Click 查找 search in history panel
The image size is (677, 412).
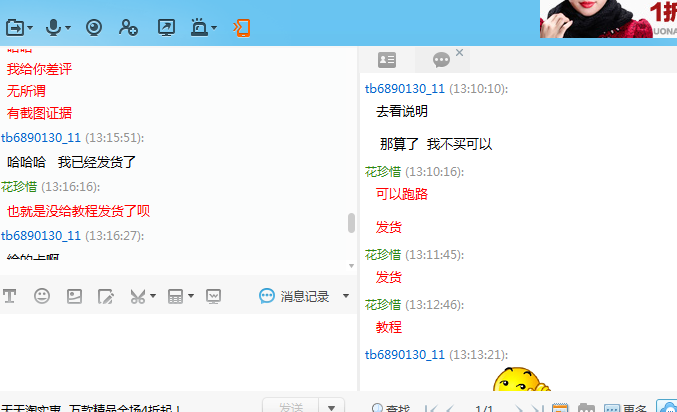tap(391, 408)
